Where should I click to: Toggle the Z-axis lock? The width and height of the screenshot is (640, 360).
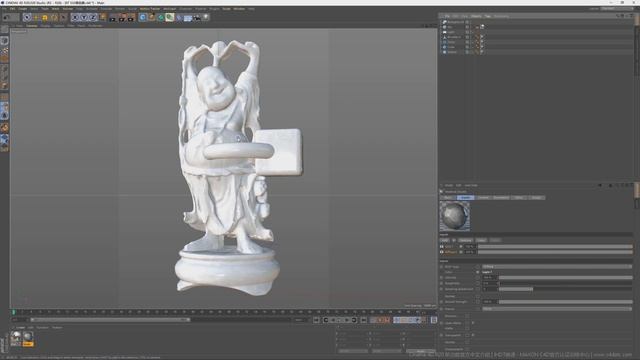[93, 18]
